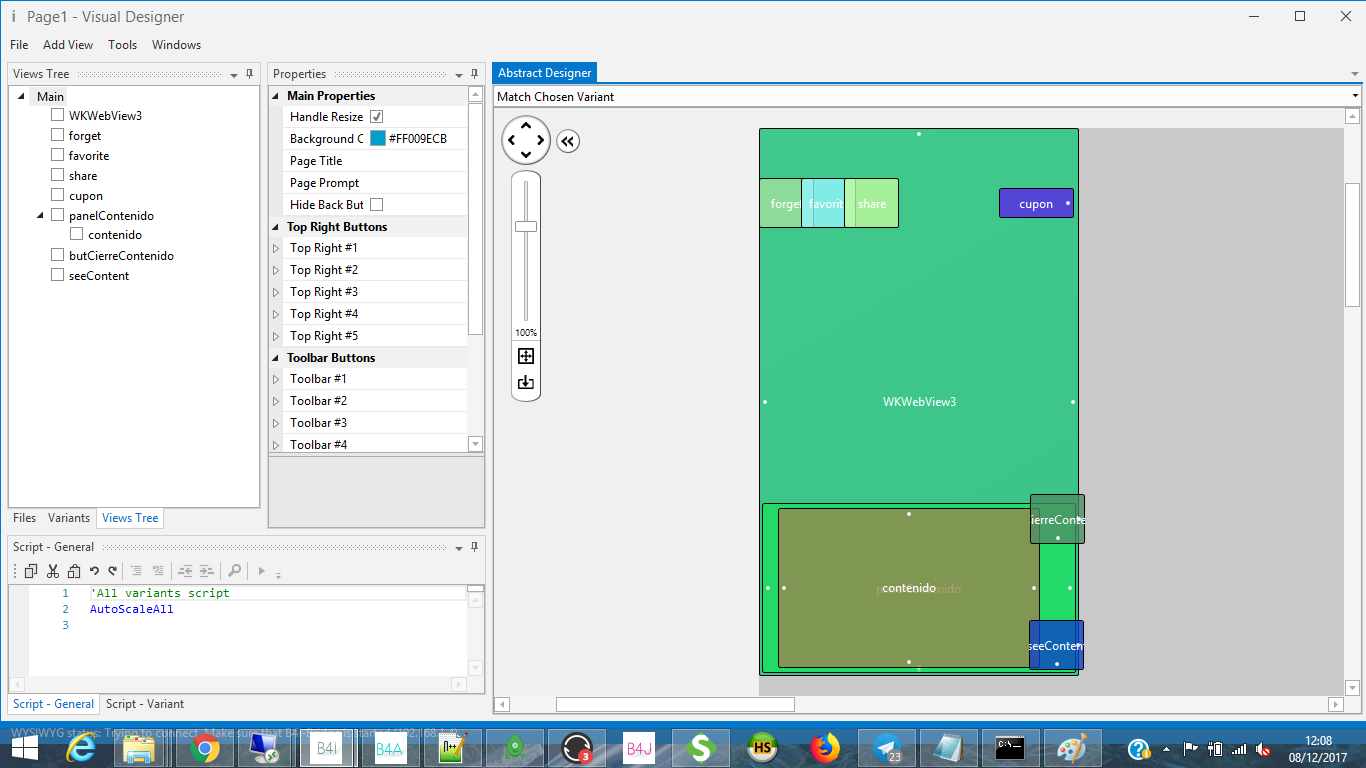
Task: Select the forget view in the designer
Action: pyautogui.click(x=781, y=204)
